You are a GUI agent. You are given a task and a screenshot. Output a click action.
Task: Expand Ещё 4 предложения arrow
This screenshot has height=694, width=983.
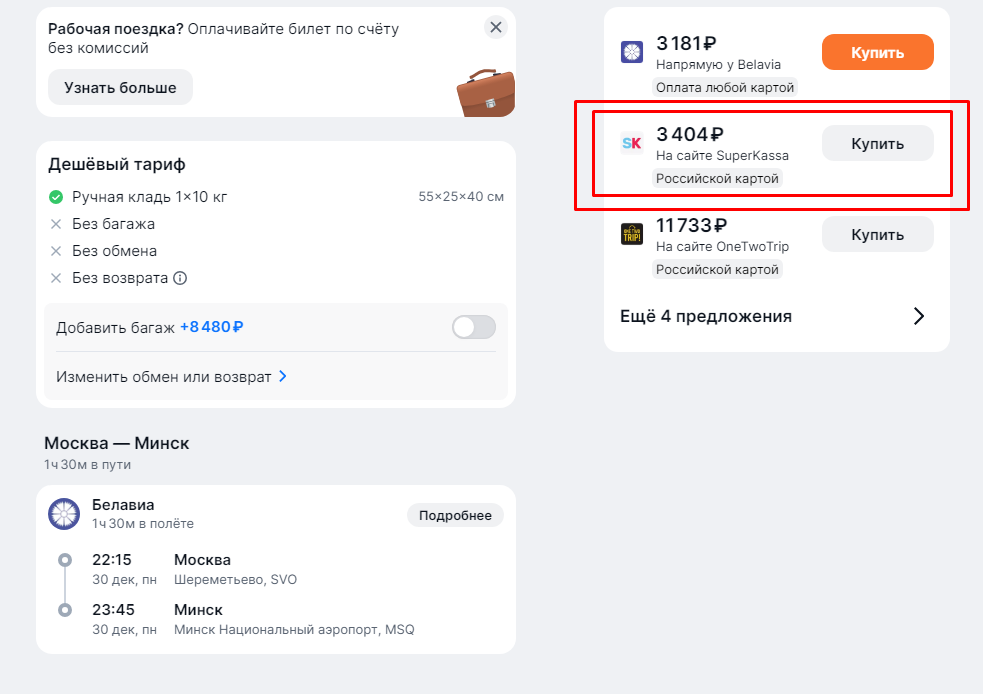point(919,316)
